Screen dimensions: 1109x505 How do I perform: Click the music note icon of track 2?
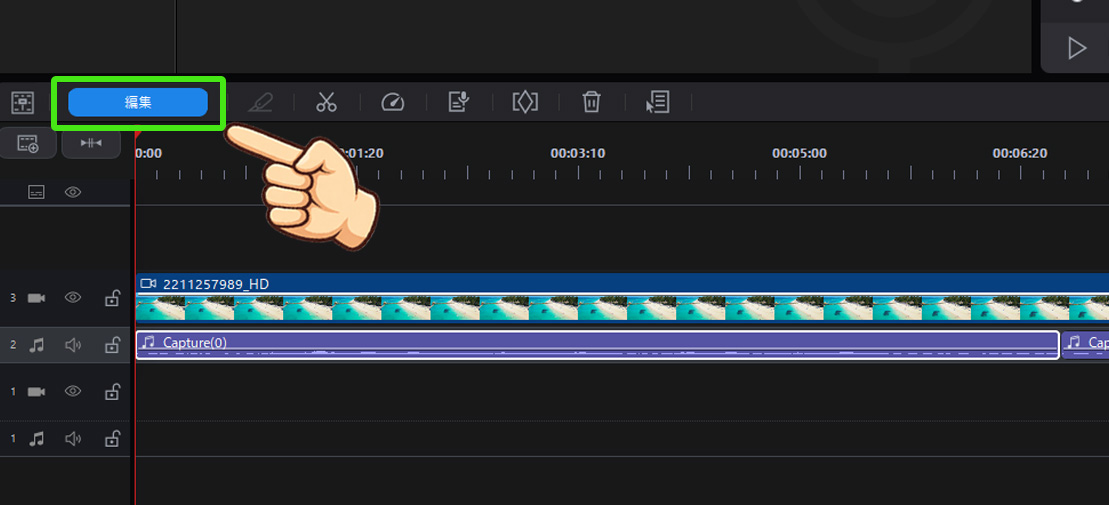pos(37,345)
